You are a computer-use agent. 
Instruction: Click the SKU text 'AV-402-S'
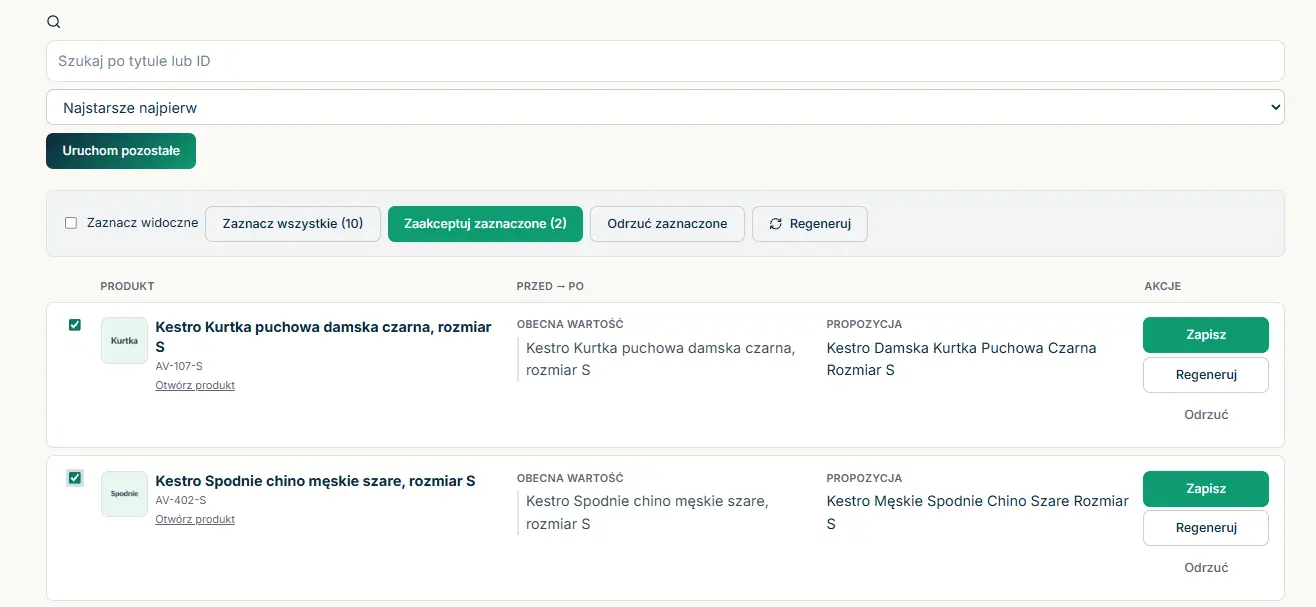tap(181, 500)
